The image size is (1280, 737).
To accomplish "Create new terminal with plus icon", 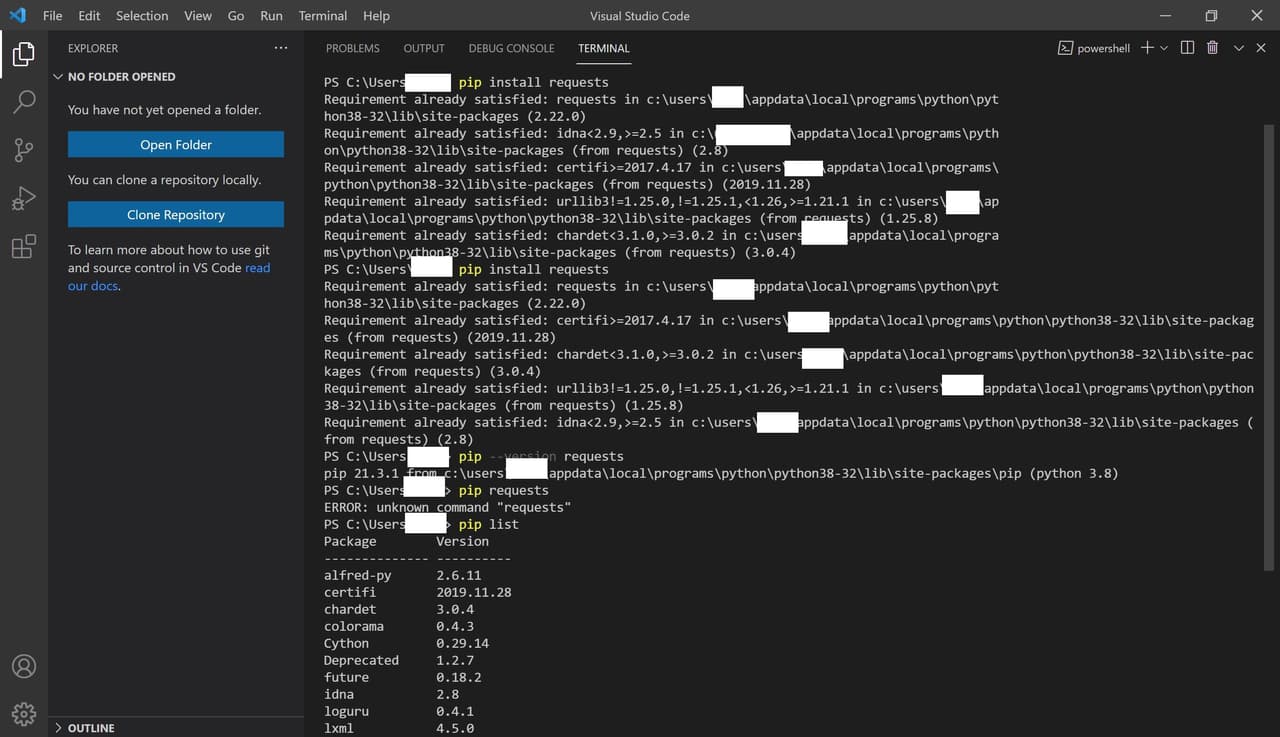I will [1147, 48].
